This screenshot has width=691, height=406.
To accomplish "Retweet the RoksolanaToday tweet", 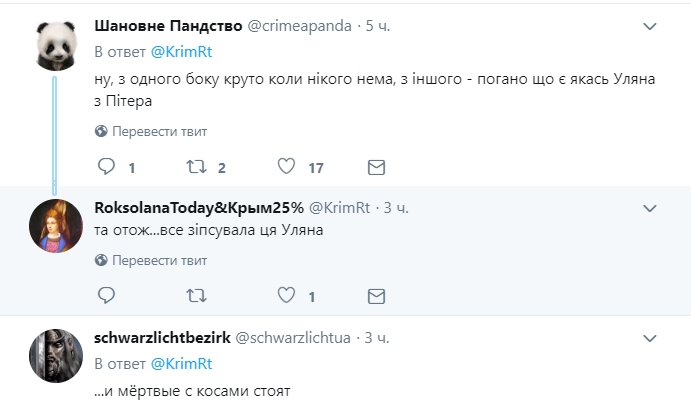I will pos(196,296).
